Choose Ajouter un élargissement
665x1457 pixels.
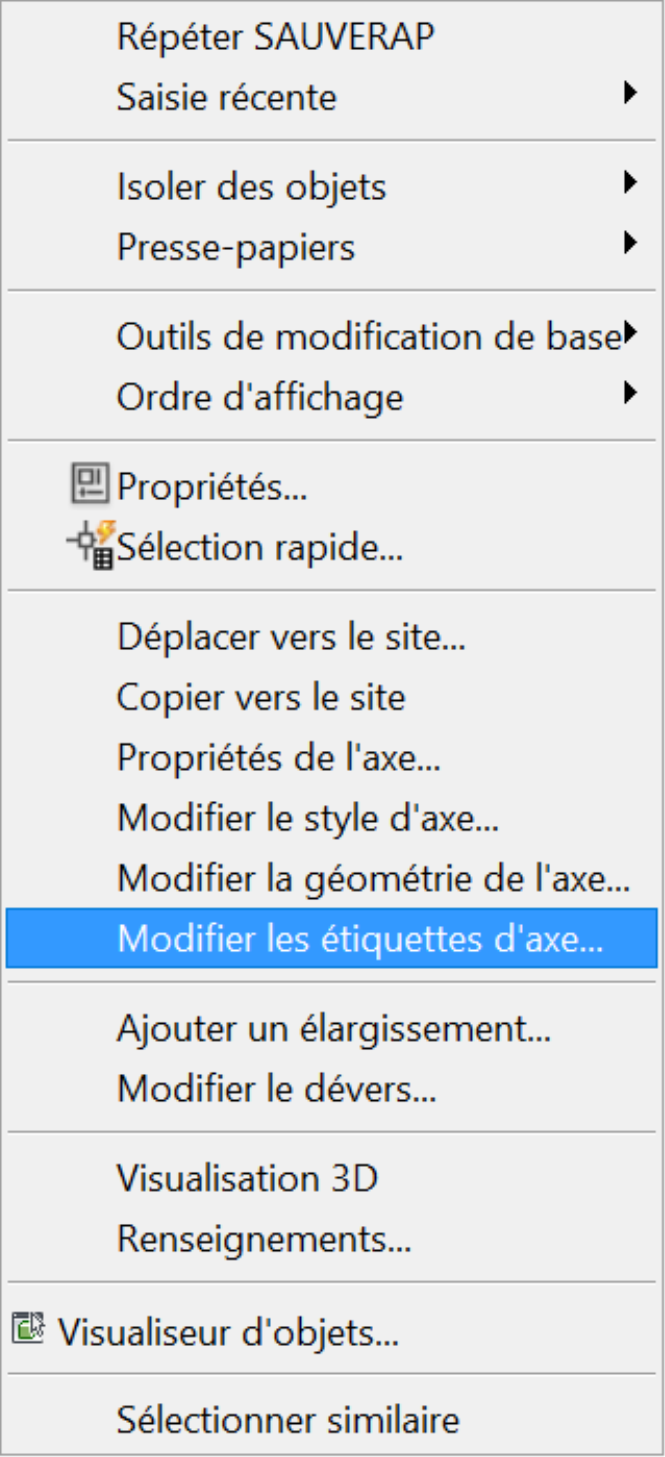tap(332, 1028)
